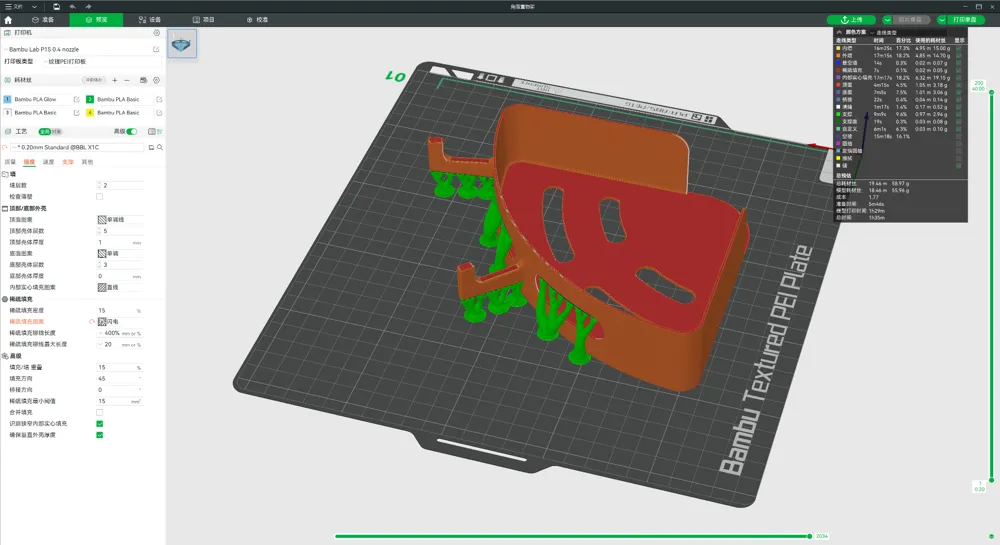This screenshot has width=1000, height=545.
Task: Add a filament with the plus icon
Action: tap(115, 80)
